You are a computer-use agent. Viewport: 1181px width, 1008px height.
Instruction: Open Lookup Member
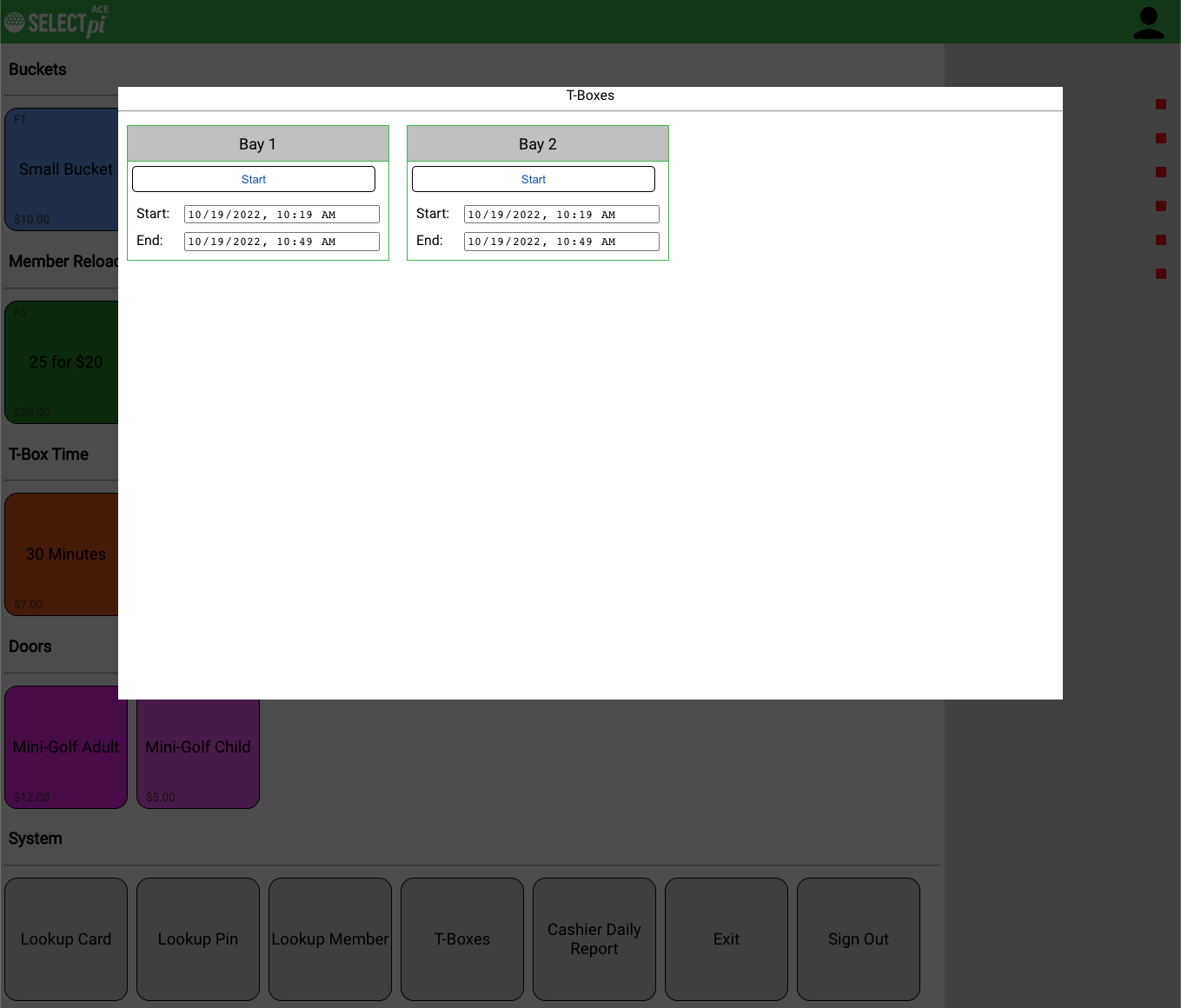click(330, 939)
